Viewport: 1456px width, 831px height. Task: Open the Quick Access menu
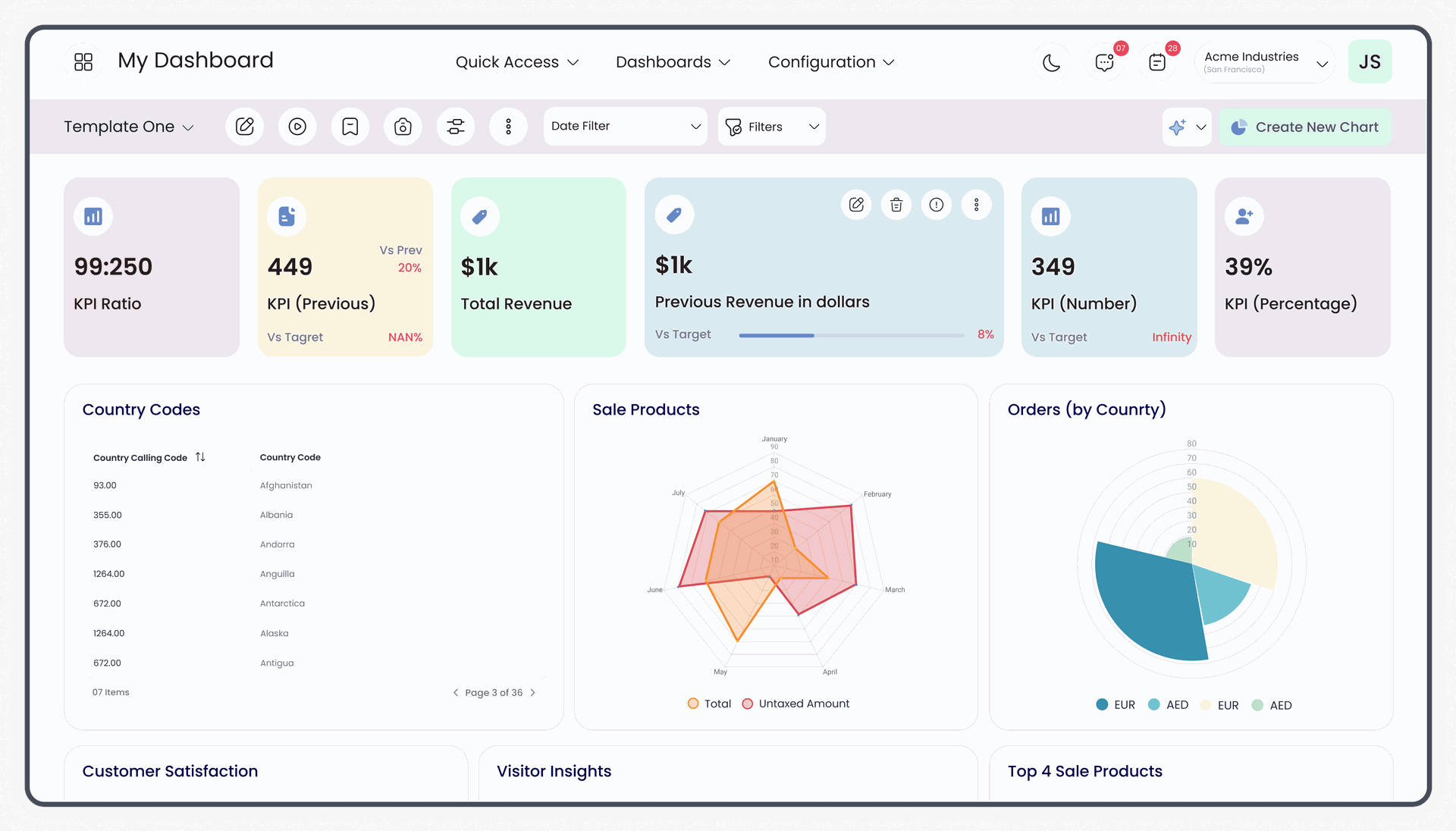tap(516, 62)
